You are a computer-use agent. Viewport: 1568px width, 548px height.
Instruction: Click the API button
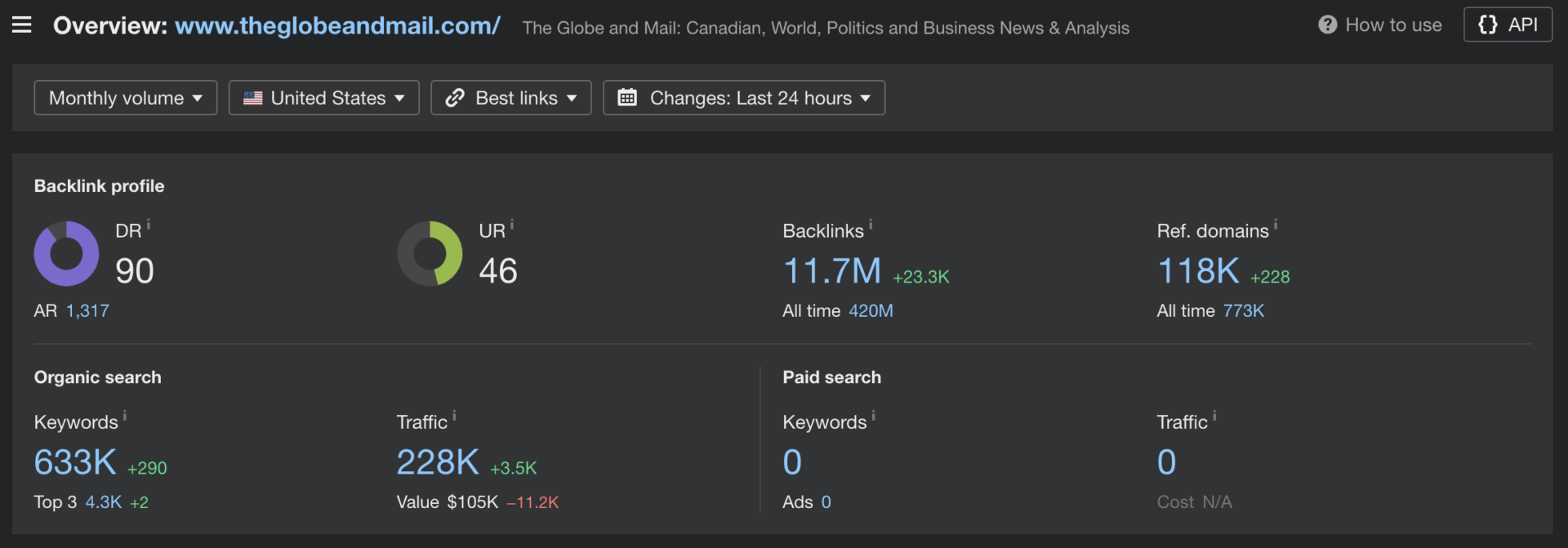pyautogui.click(x=1508, y=25)
